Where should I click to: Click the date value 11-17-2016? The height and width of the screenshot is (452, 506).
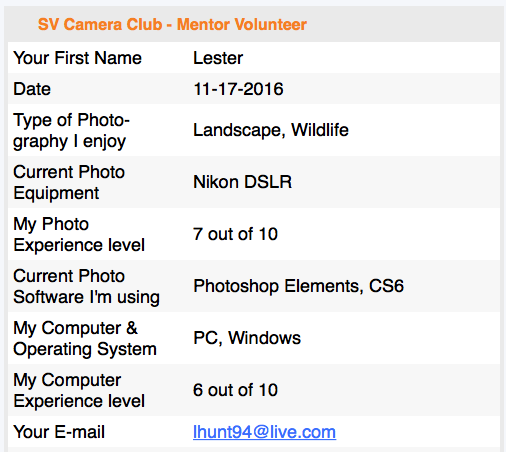tap(238, 89)
